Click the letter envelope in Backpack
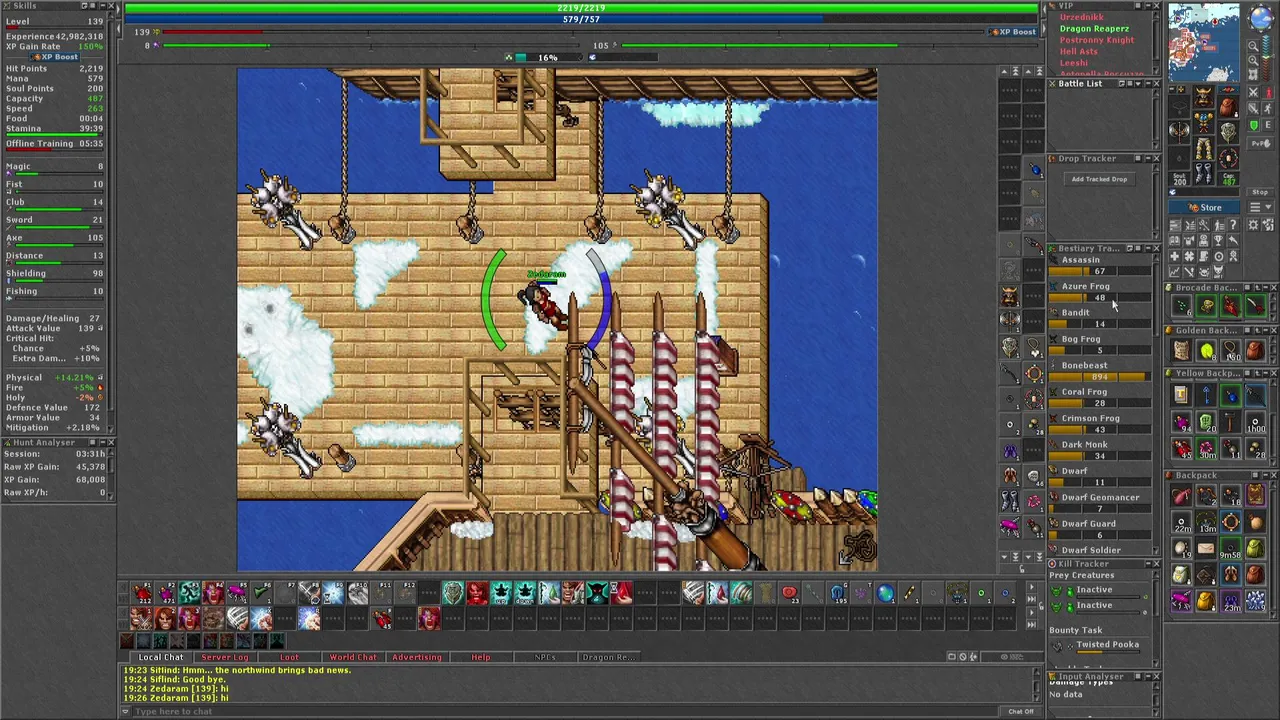Image resolution: width=1280 pixels, height=720 pixels. click(x=1206, y=548)
